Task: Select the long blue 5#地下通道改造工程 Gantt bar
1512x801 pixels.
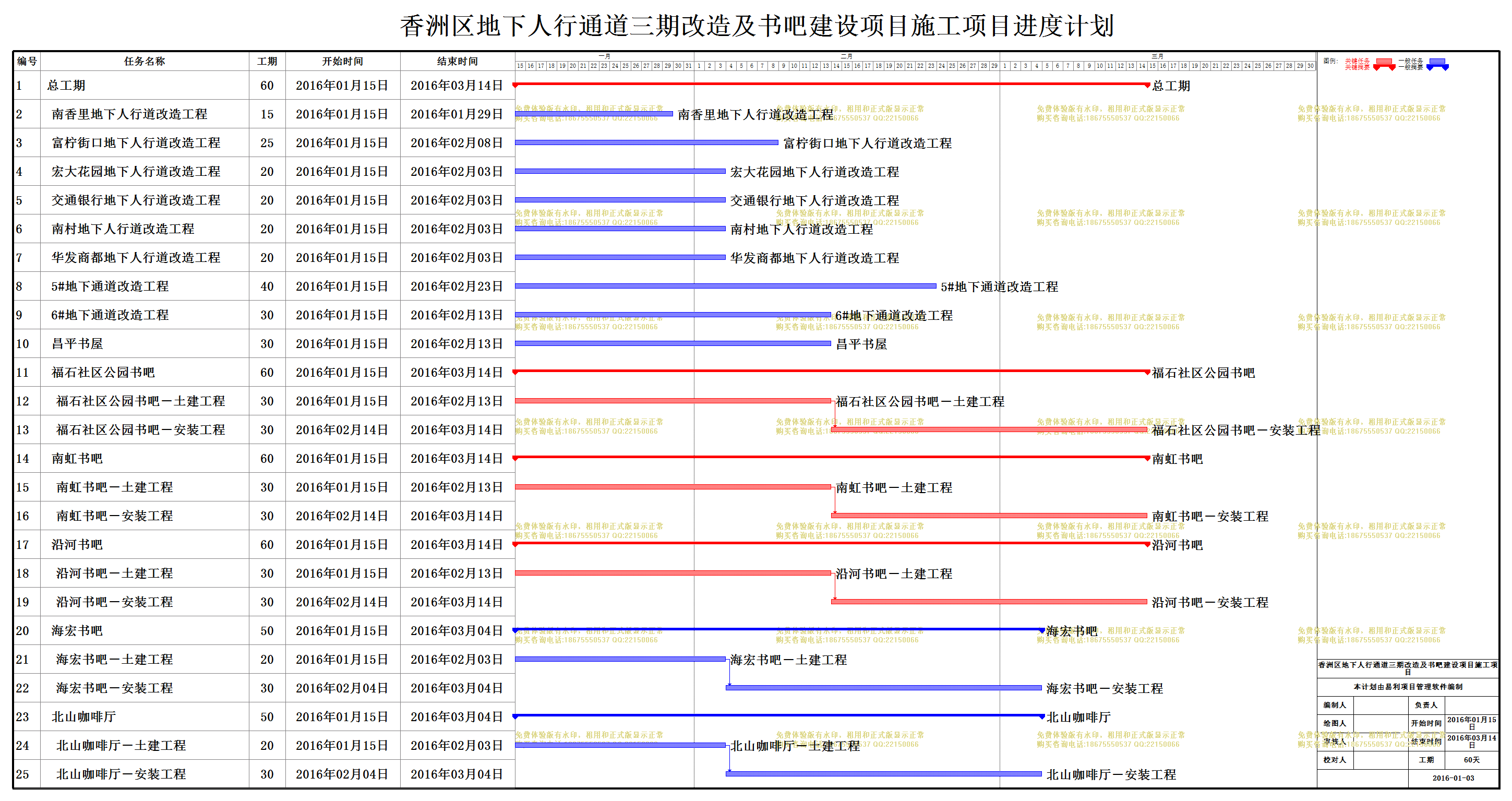Action: coord(725,286)
